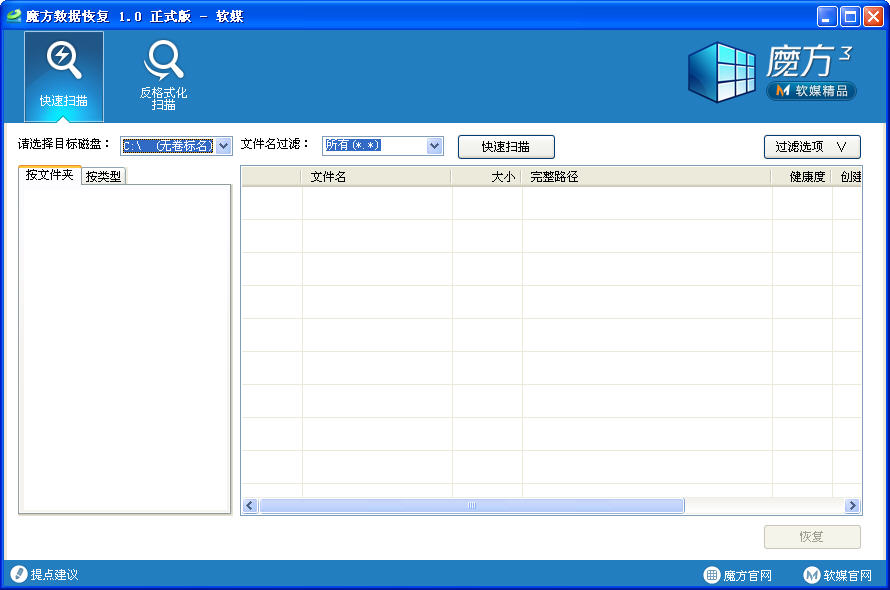Open the 文件名过滤 filter dropdown arrow

[x=434, y=146]
